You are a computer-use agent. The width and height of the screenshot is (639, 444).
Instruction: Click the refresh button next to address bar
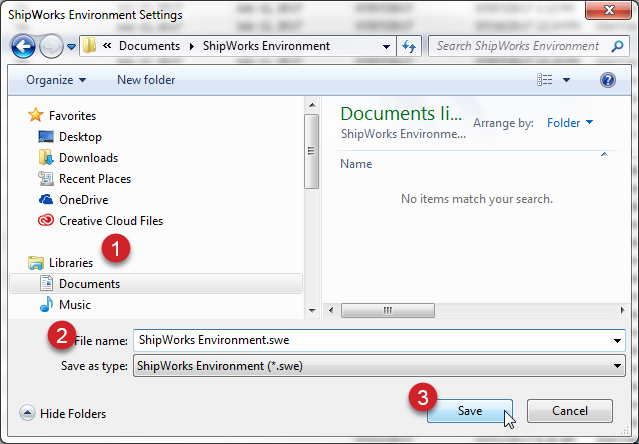pos(409,46)
